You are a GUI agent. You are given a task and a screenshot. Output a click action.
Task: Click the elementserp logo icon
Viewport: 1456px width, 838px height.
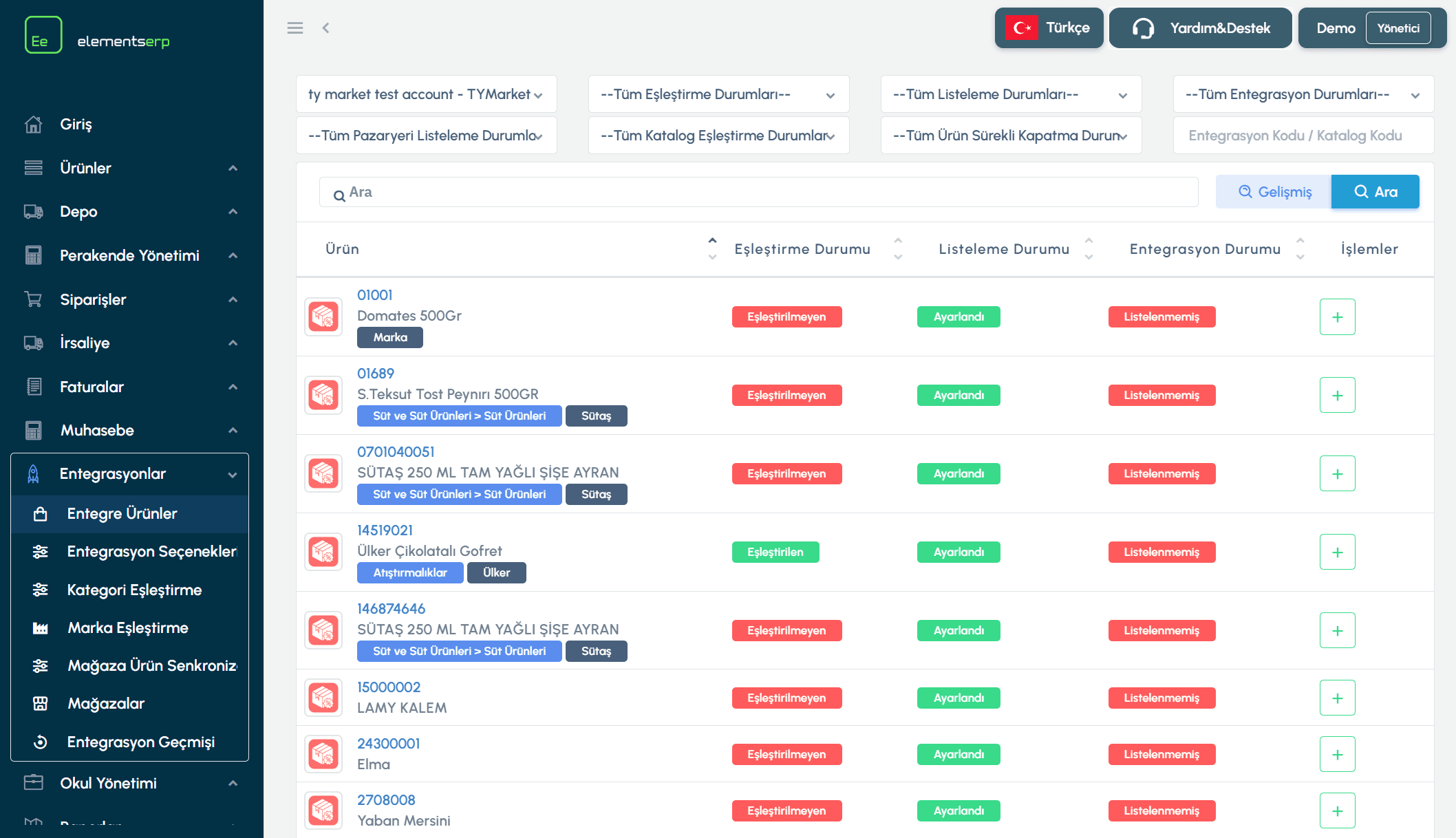43,35
